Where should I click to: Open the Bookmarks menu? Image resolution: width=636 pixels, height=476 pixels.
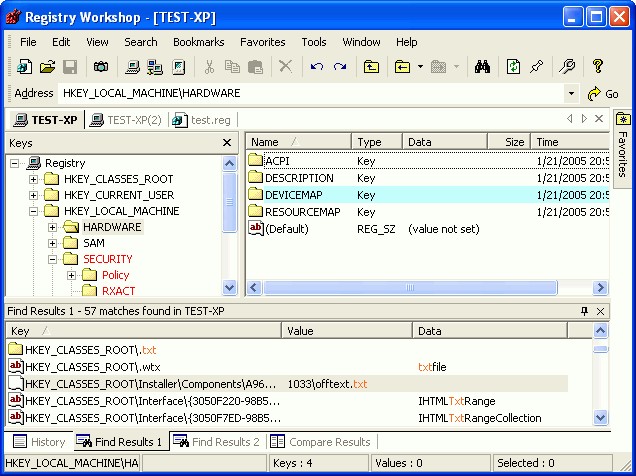click(198, 42)
